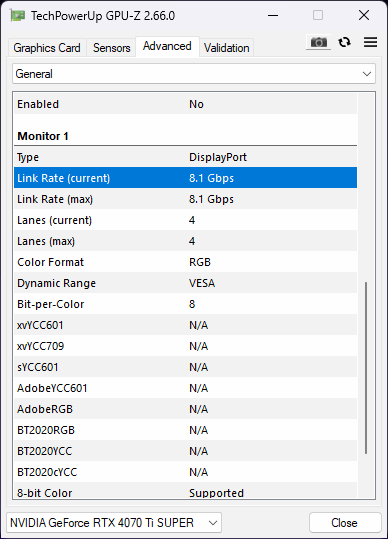Go to the Validation tab
388x539 pixels.
(x=226, y=47)
